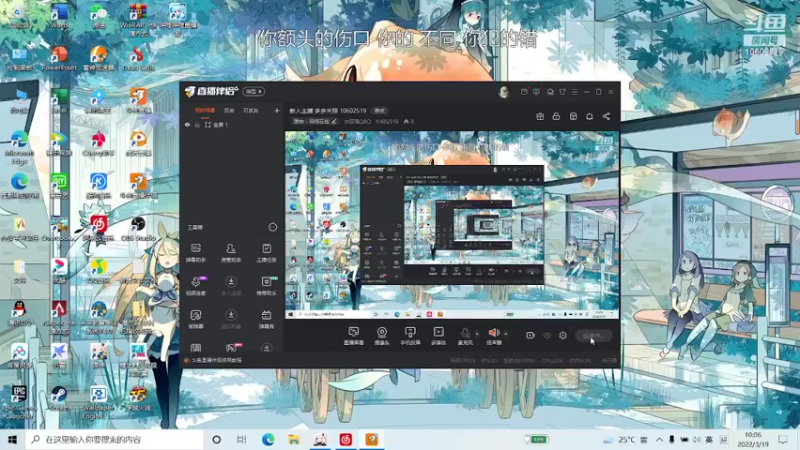
Task: Open the skin shirt icon in title bar
Action: 562,92
